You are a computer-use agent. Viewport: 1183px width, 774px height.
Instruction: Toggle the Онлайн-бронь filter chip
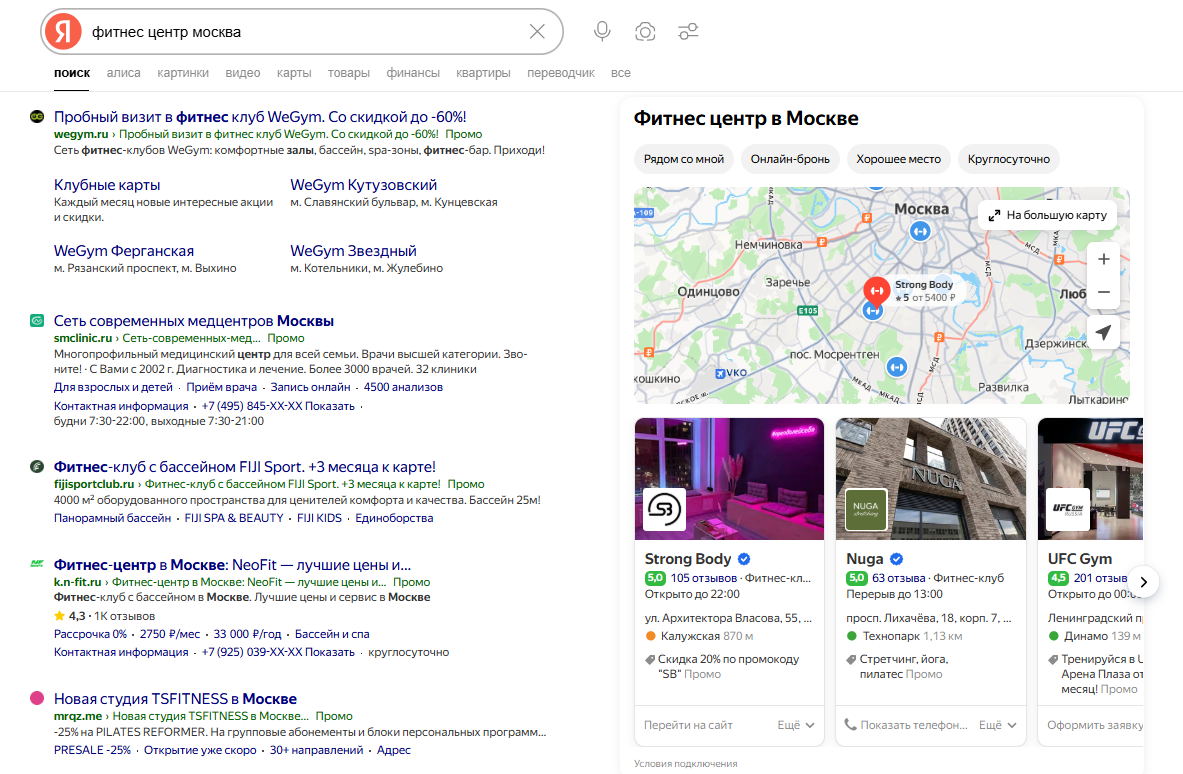790,159
